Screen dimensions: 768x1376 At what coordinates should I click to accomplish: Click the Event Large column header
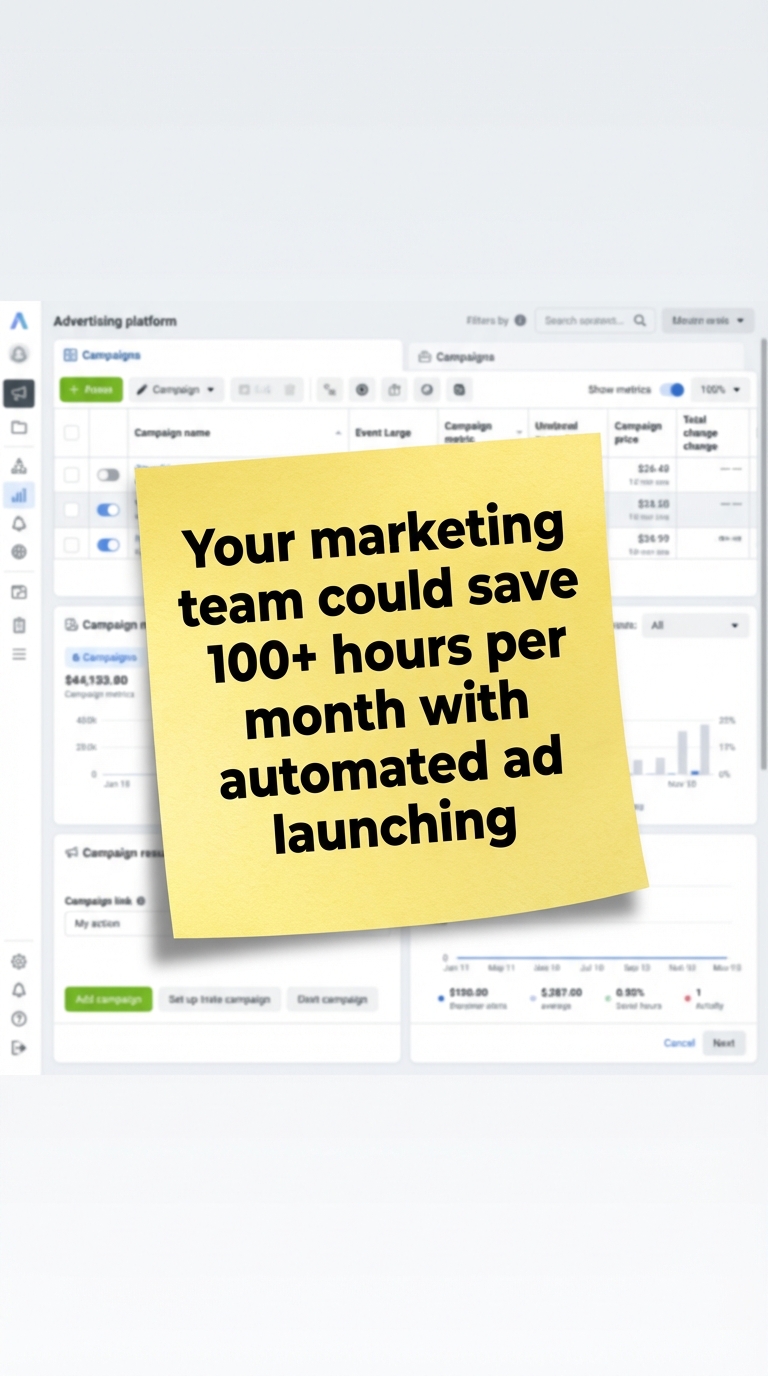point(383,433)
